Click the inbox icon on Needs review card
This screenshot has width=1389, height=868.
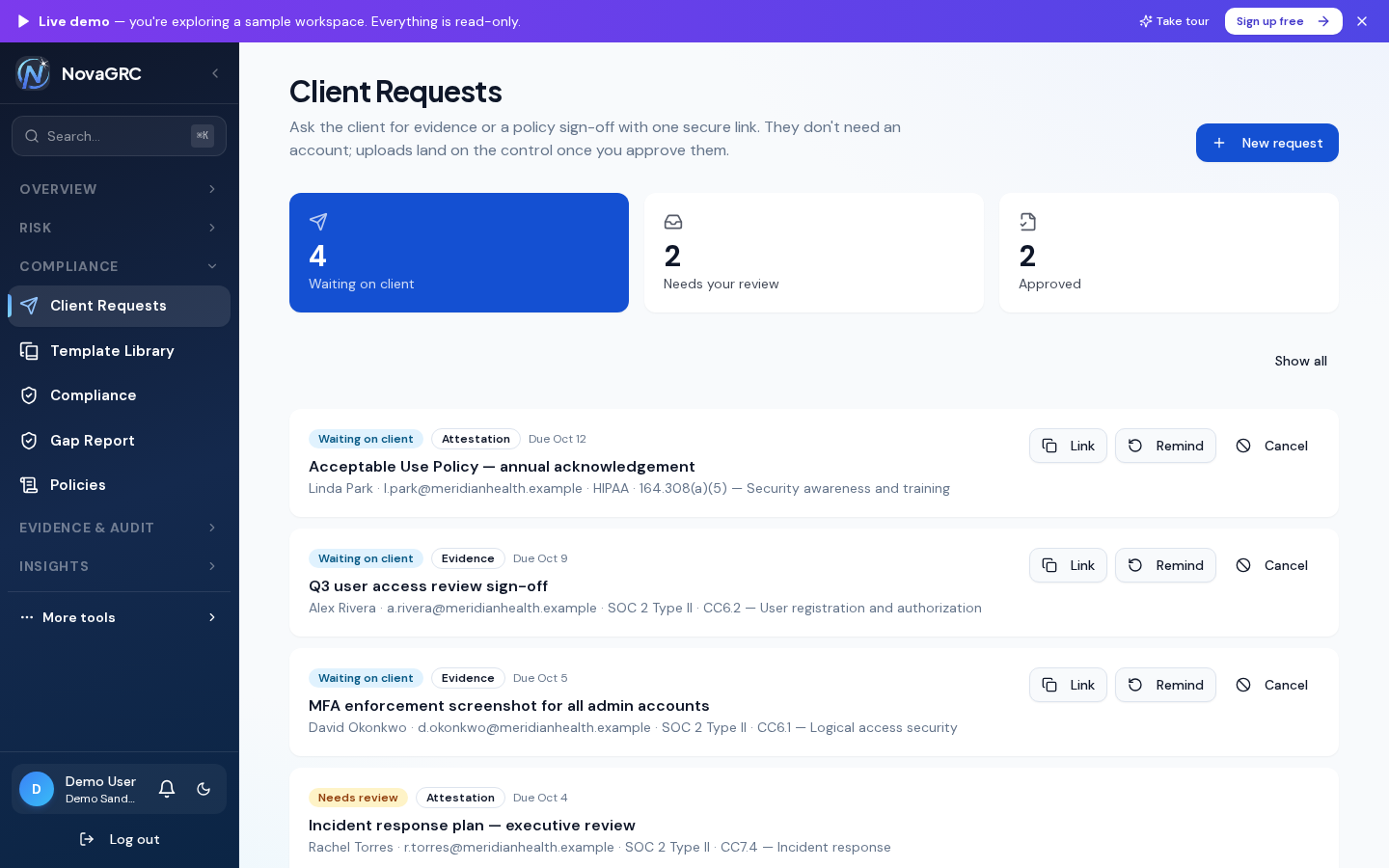(673, 222)
